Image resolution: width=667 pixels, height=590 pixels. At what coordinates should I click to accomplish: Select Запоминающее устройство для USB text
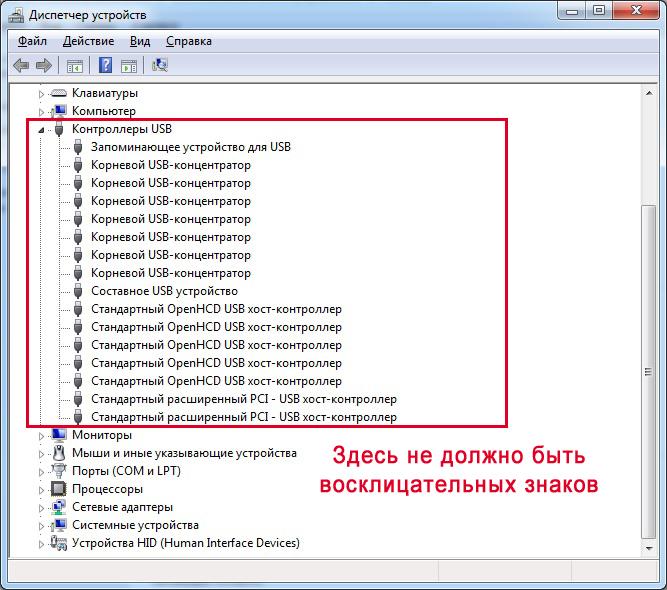coord(191,147)
